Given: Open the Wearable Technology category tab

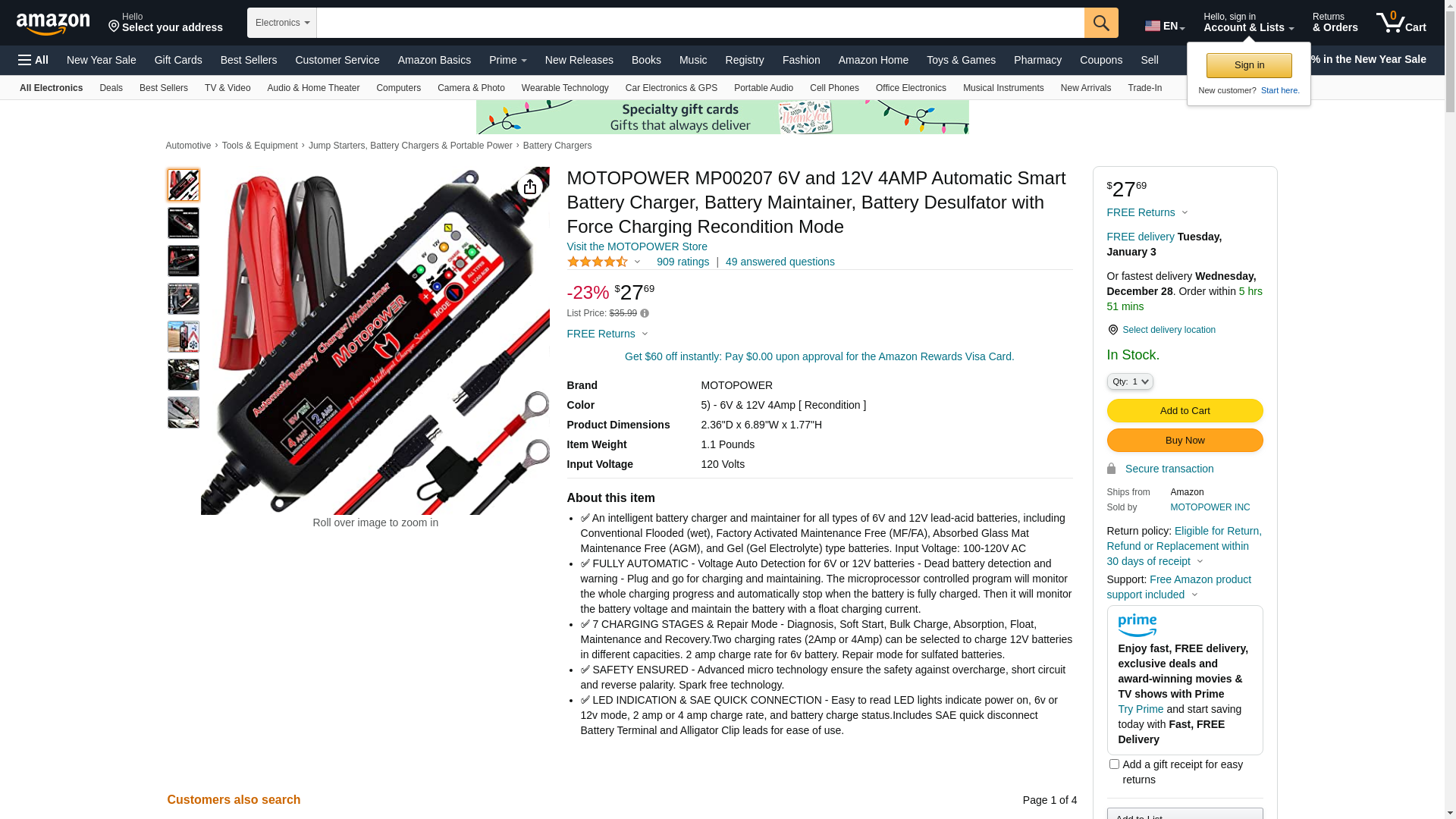Looking at the screenshot, I should (565, 88).
